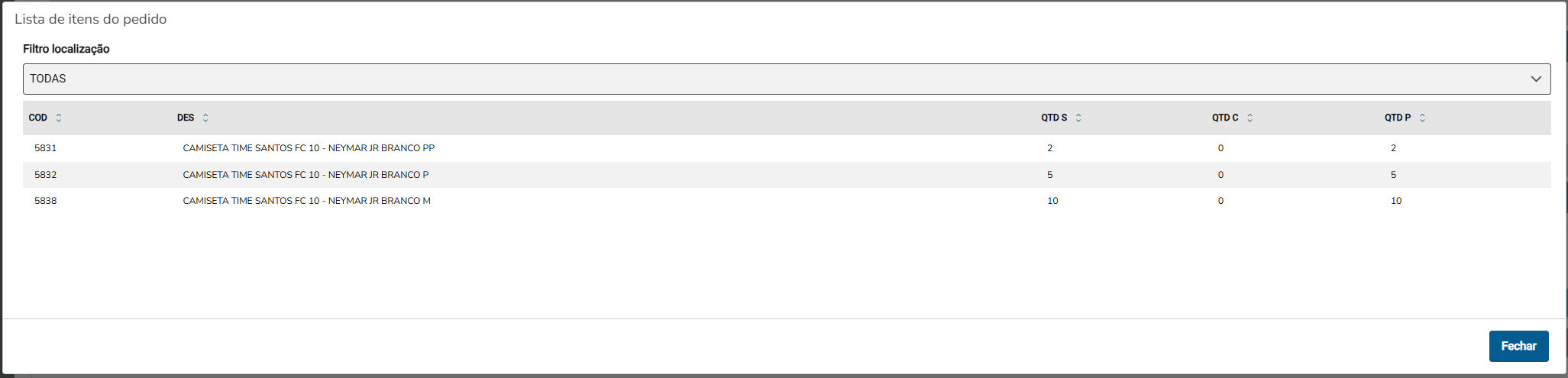
Task: Click the DES column header label
Action: pos(186,118)
